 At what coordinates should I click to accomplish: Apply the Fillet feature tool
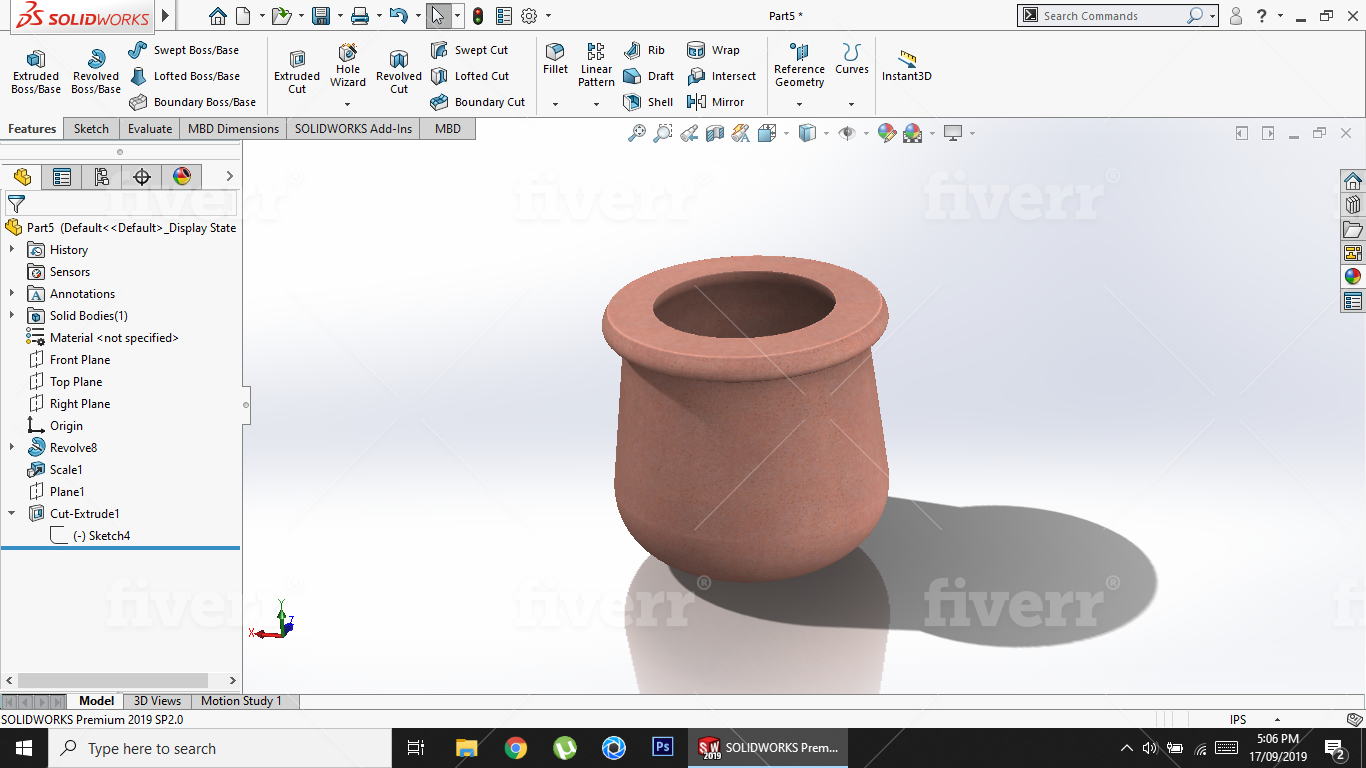555,58
